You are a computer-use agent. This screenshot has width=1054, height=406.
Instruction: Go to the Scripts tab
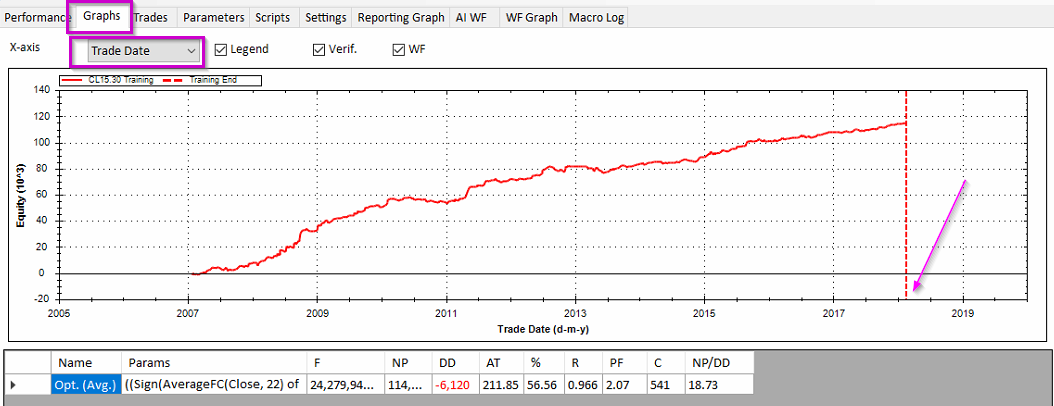[273, 17]
